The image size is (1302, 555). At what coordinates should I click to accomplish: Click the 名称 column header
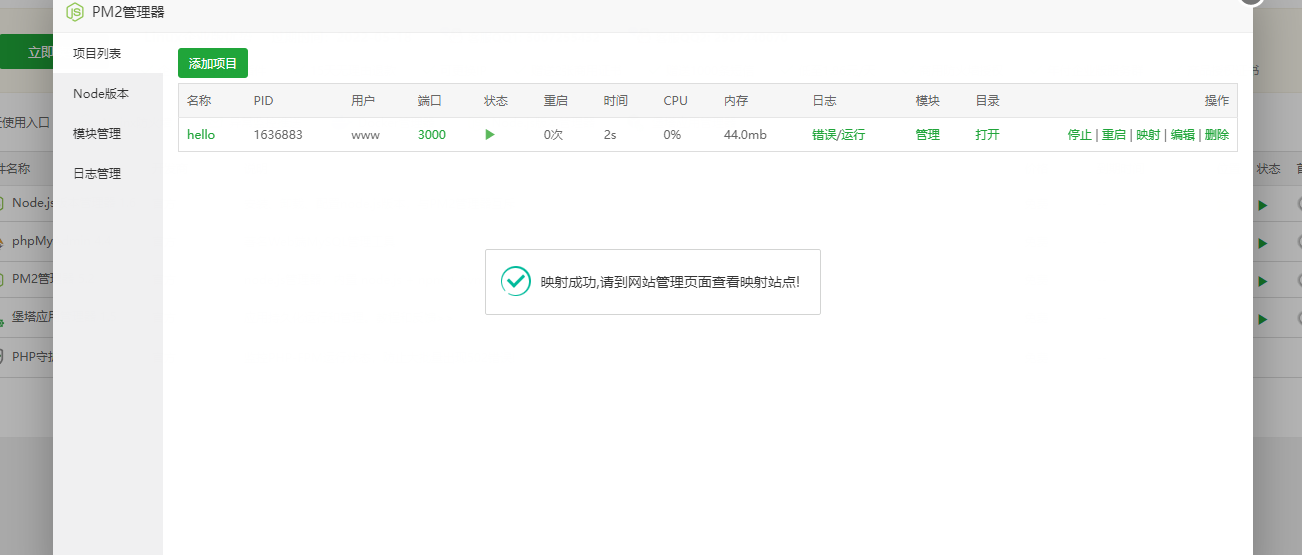(x=199, y=101)
